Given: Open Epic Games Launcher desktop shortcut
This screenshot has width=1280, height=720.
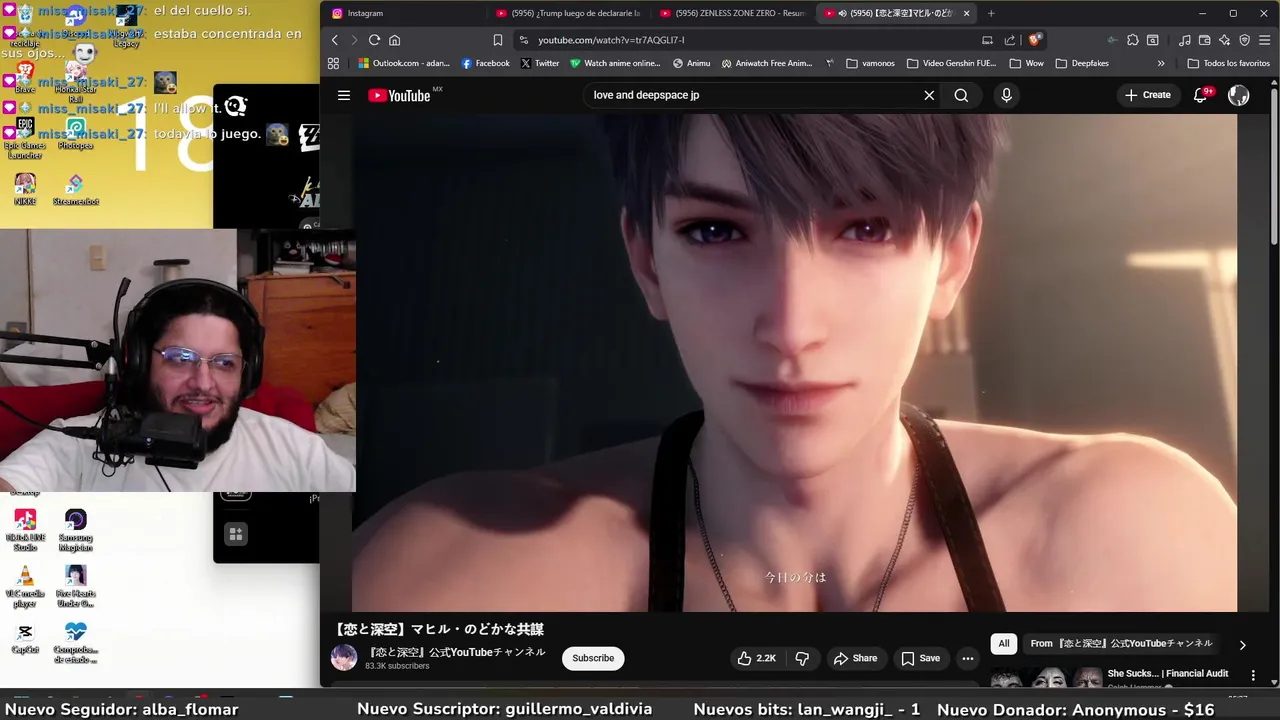Looking at the screenshot, I should [25, 138].
